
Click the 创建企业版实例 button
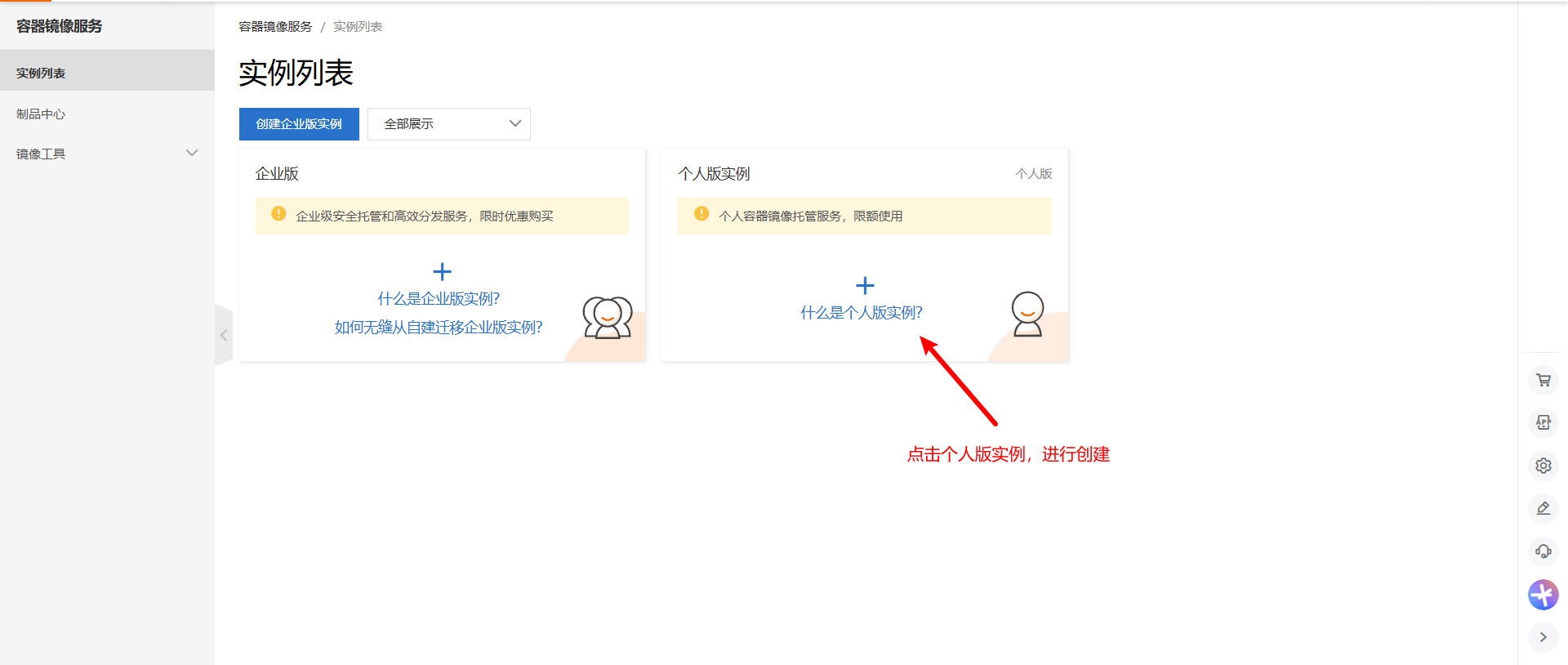coord(299,124)
